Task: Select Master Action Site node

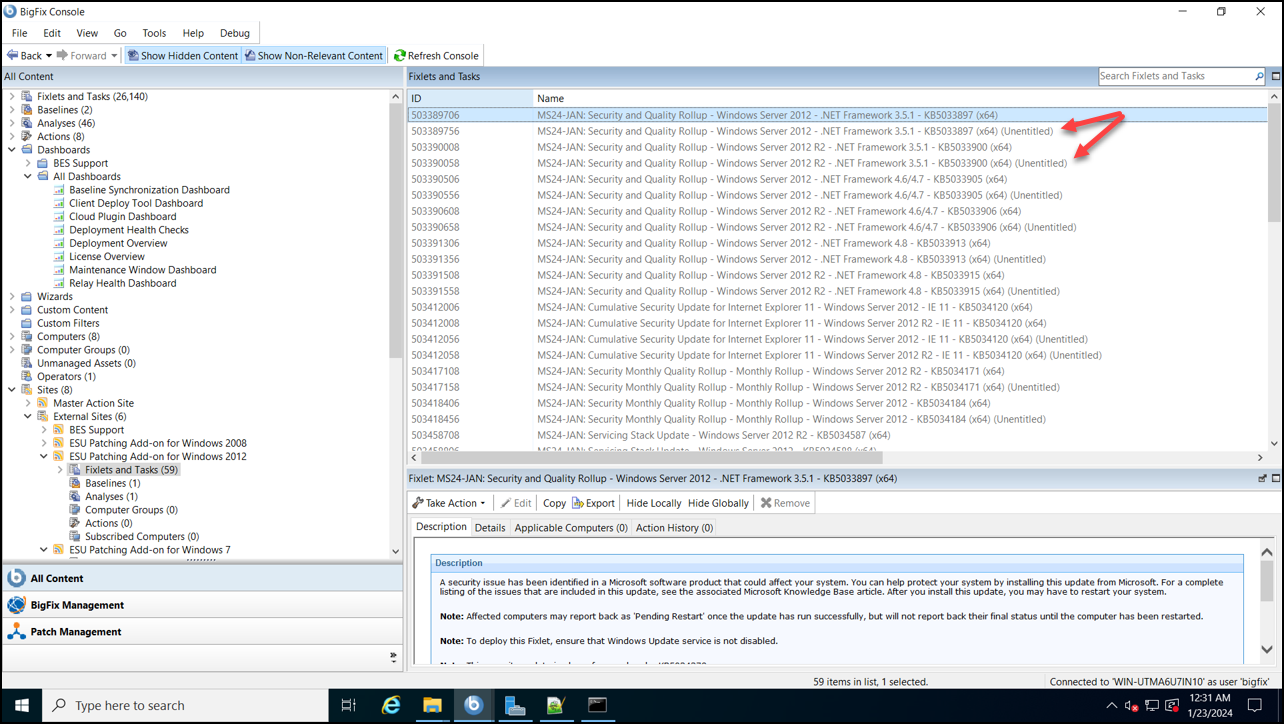Action: [x=93, y=403]
